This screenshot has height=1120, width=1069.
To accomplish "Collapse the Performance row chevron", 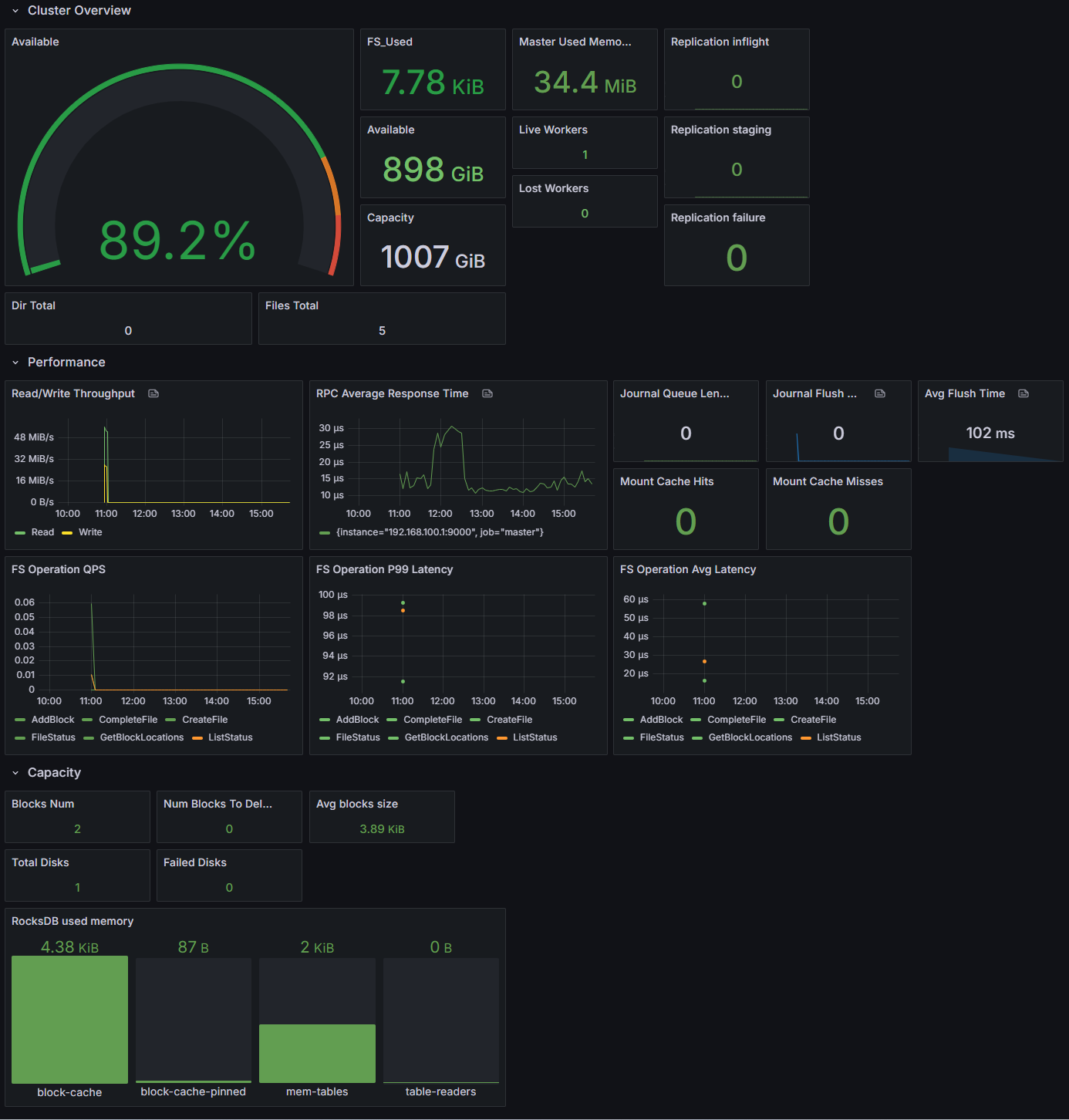I will click(15, 363).
